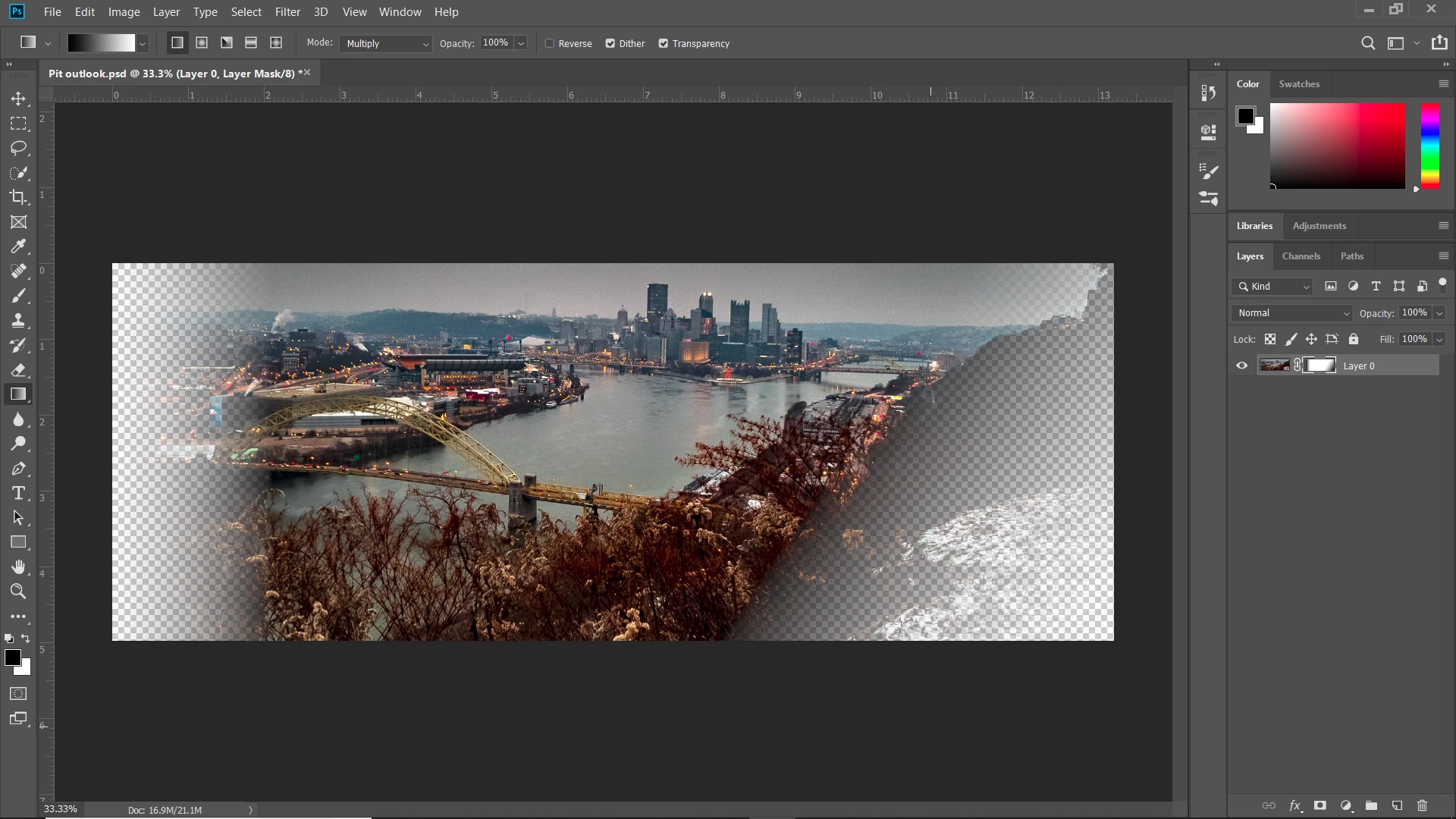The width and height of the screenshot is (1456, 819).
Task: Select the Eyedropper tool
Action: [18, 246]
